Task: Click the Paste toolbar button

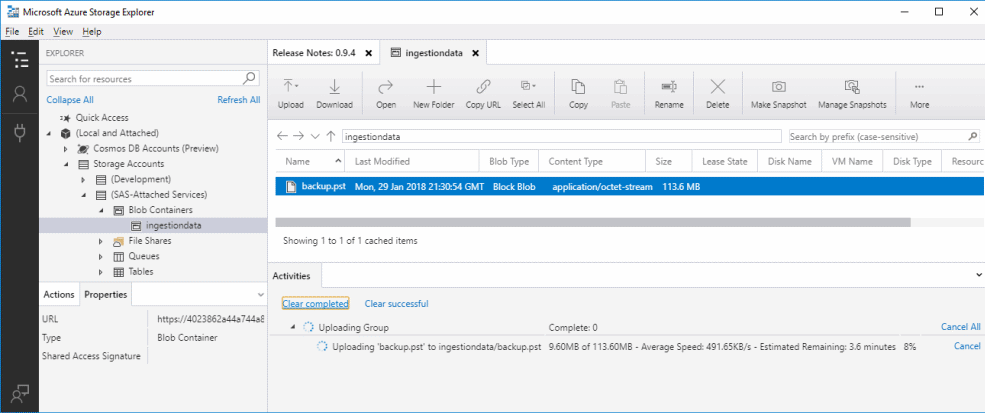Action: click(621, 94)
